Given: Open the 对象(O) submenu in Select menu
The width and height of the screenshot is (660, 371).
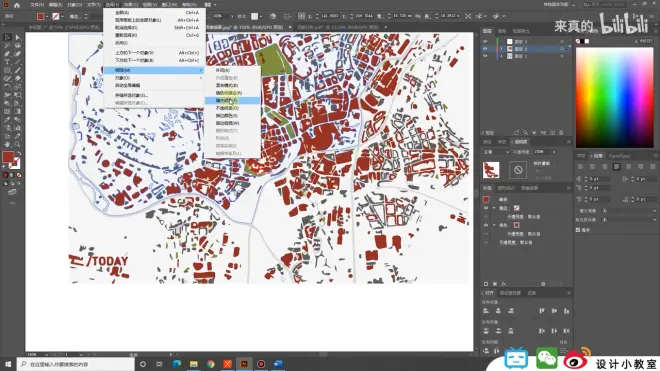Looking at the screenshot, I should pos(154,78).
